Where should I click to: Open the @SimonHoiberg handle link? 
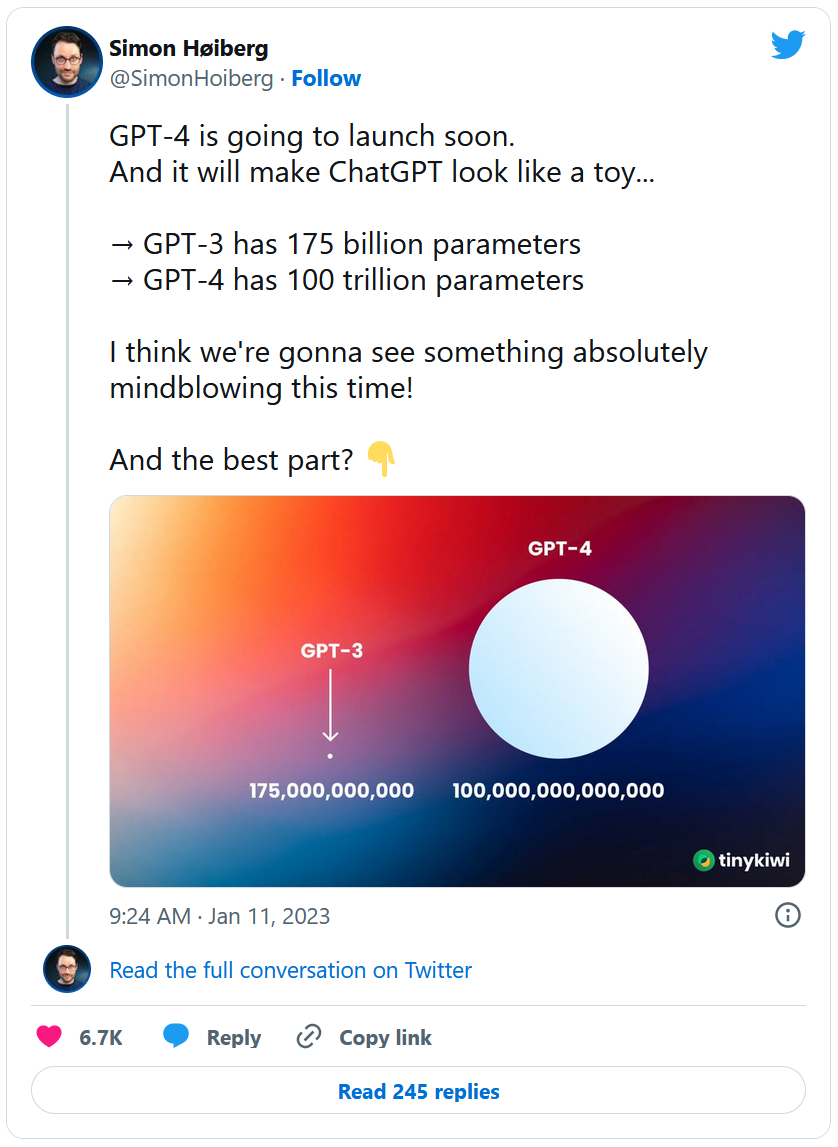coord(191,78)
